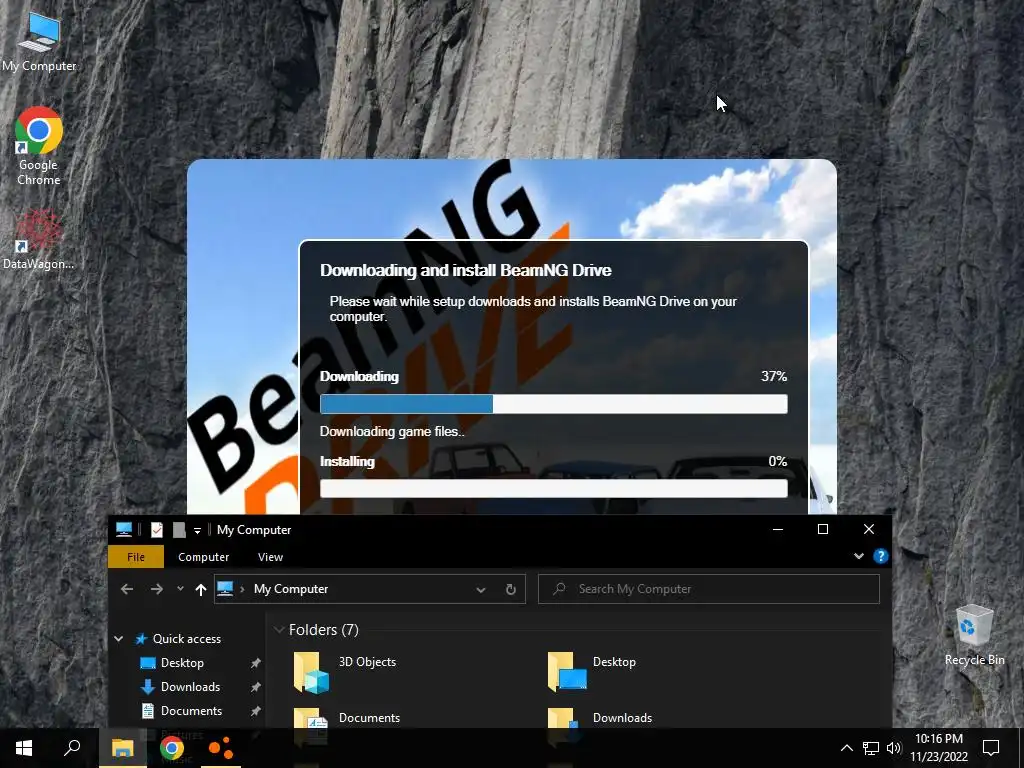Minimize the My Computer window
The width and height of the screenshot is (1024, 768).
tap(778, 530)
